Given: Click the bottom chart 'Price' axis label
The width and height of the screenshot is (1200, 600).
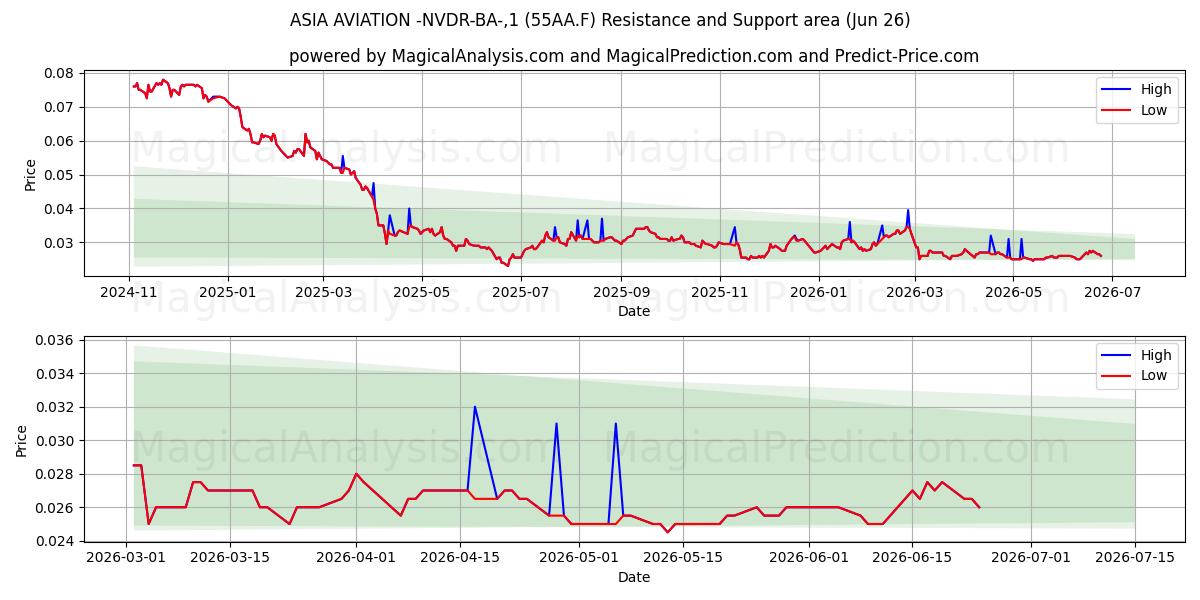Looking at the screenshot, I should click(22, 441).
